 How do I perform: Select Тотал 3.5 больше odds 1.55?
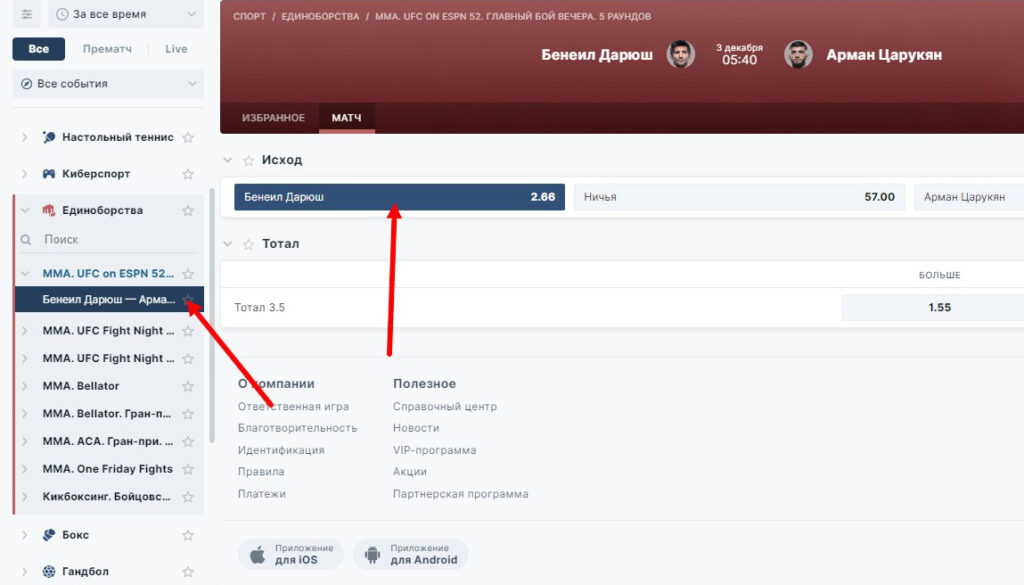tap(933, 308)
